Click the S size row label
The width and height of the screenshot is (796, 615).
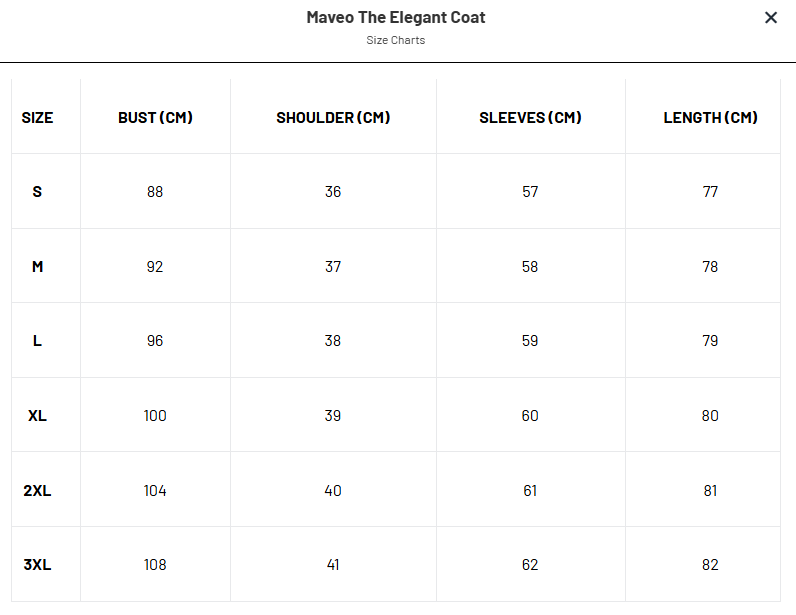point(38,191)
